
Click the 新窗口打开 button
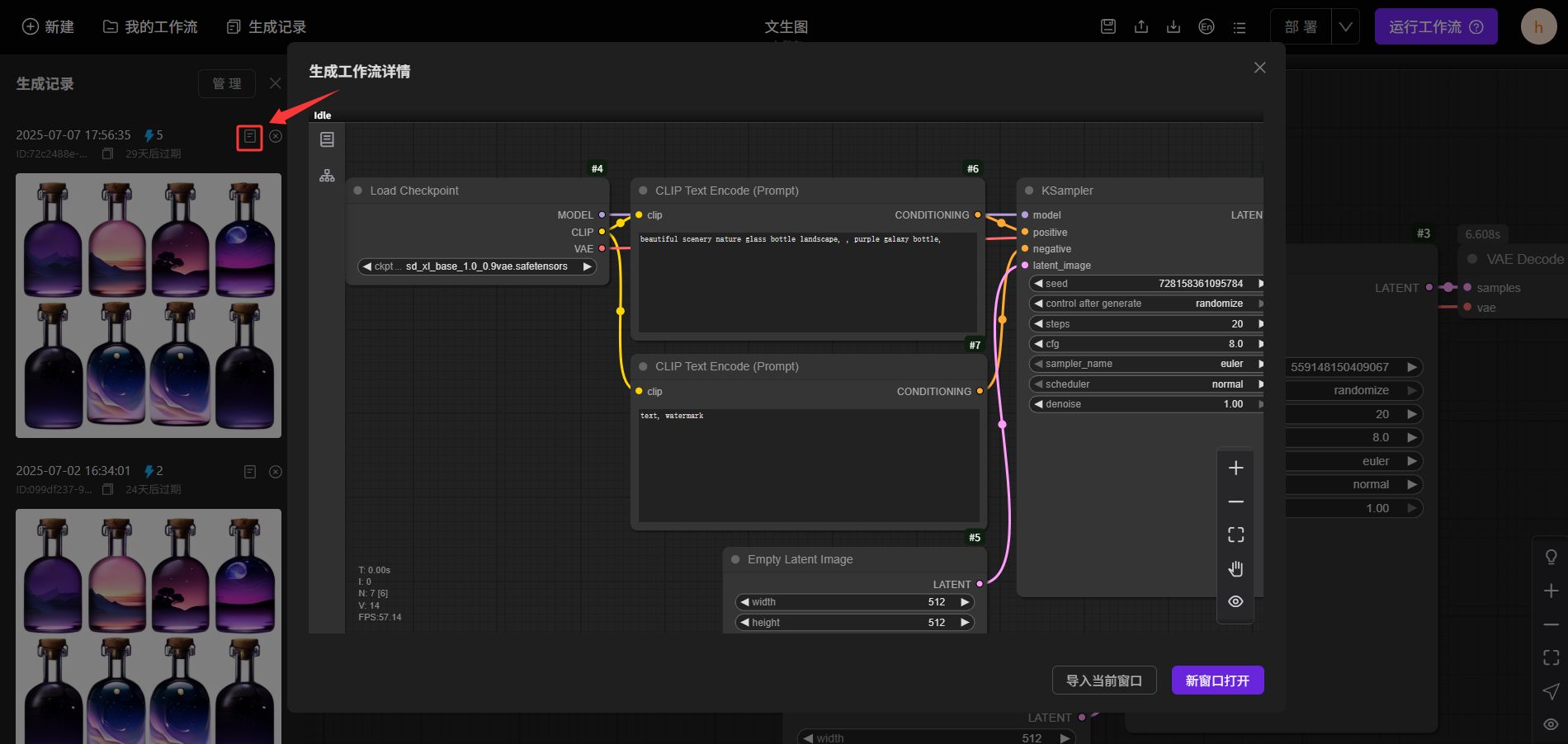pos(1217,680)
